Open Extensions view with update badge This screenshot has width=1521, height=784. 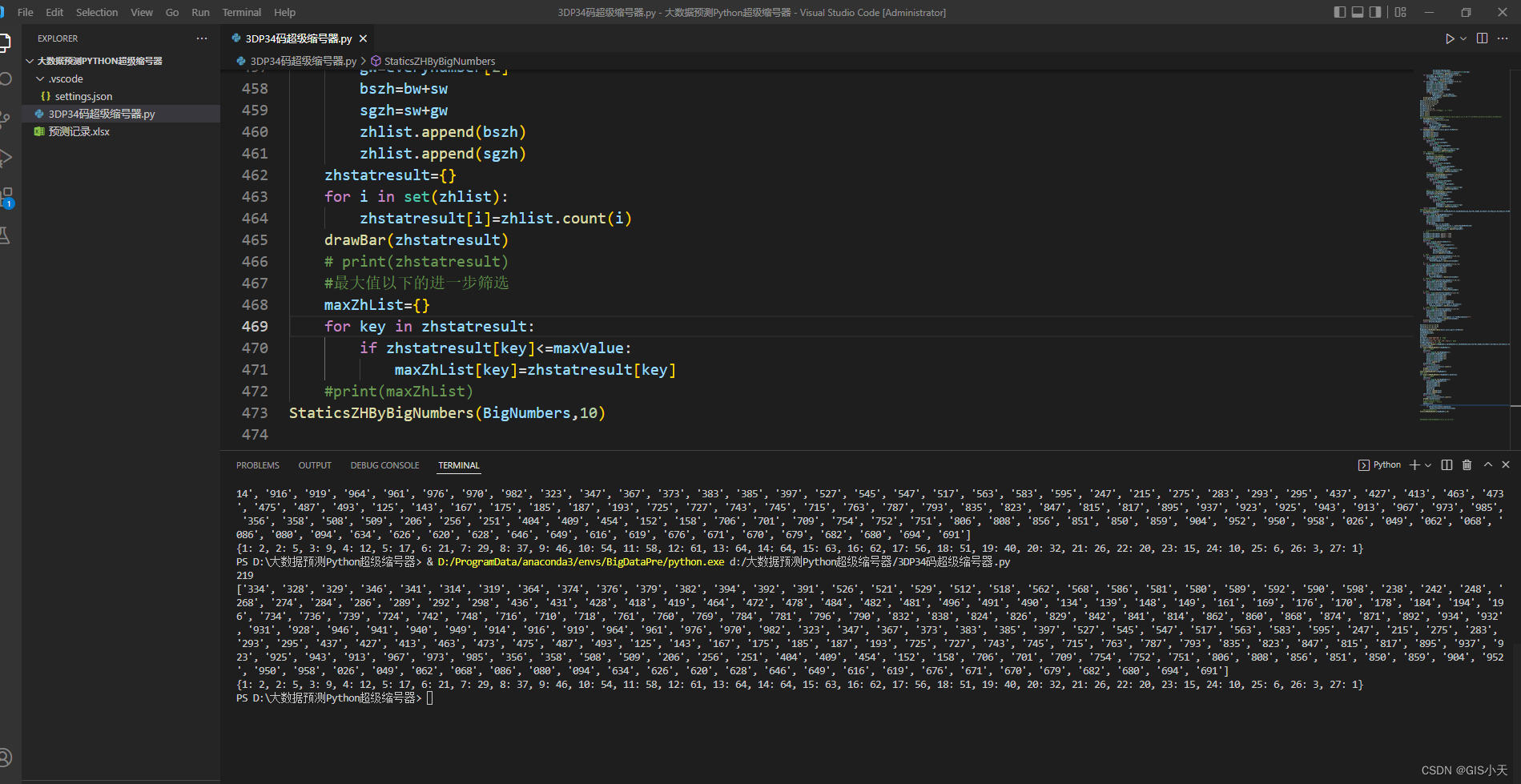tap(6, 196)
